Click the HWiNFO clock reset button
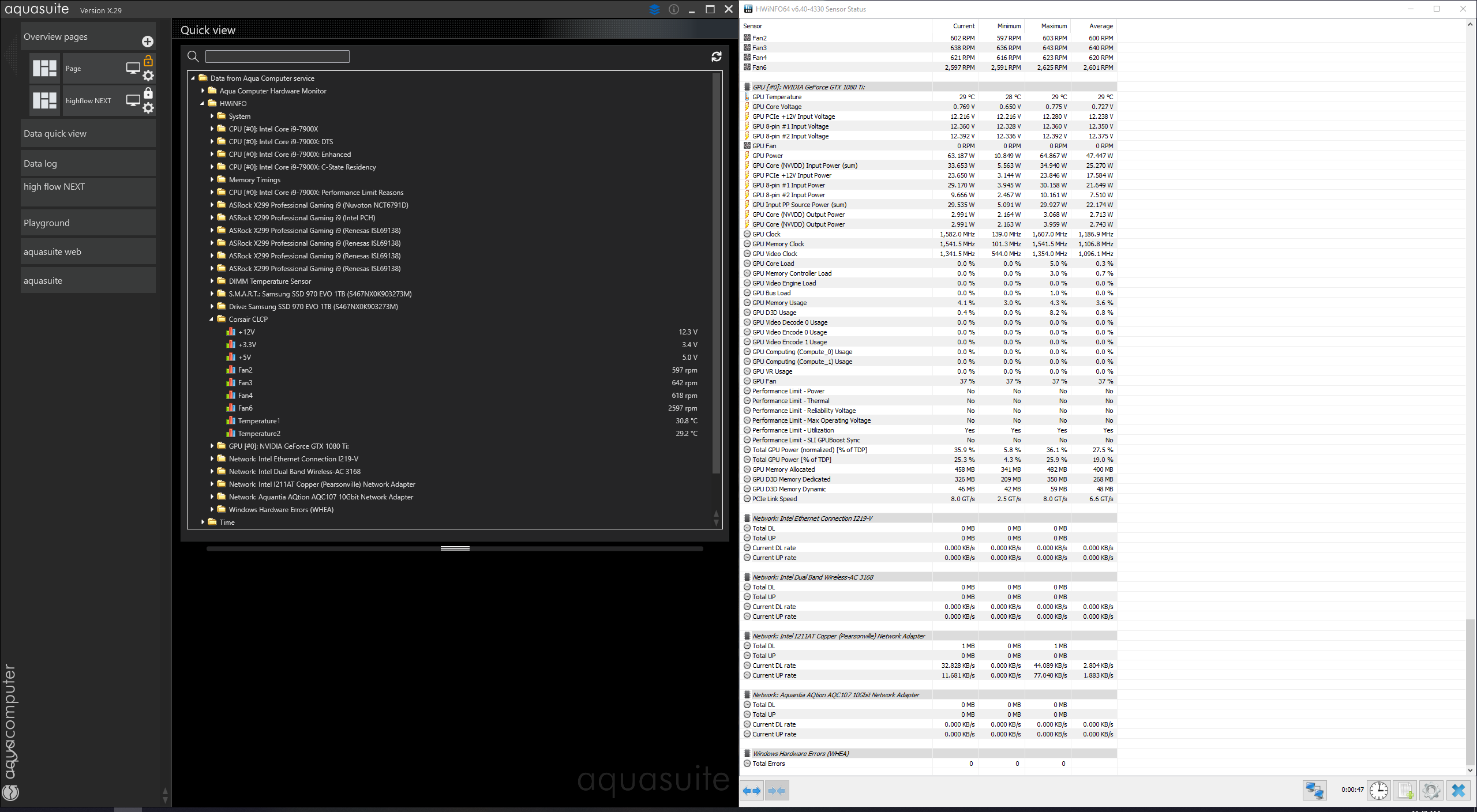Image resolution: width=1477 pixels, height=812 pixels. click(1379, 790)
